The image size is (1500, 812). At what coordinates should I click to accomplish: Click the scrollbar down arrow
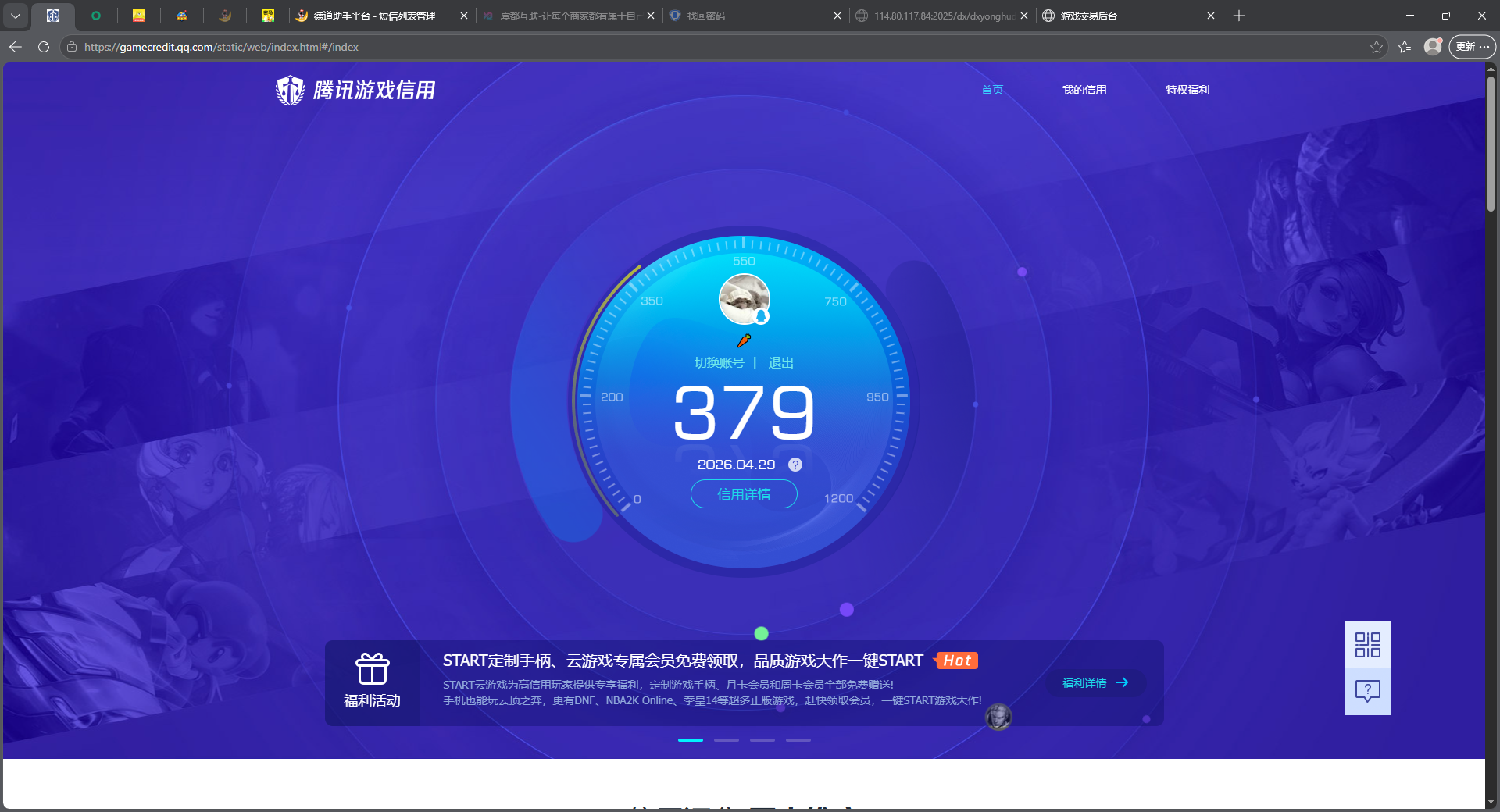1491,801
